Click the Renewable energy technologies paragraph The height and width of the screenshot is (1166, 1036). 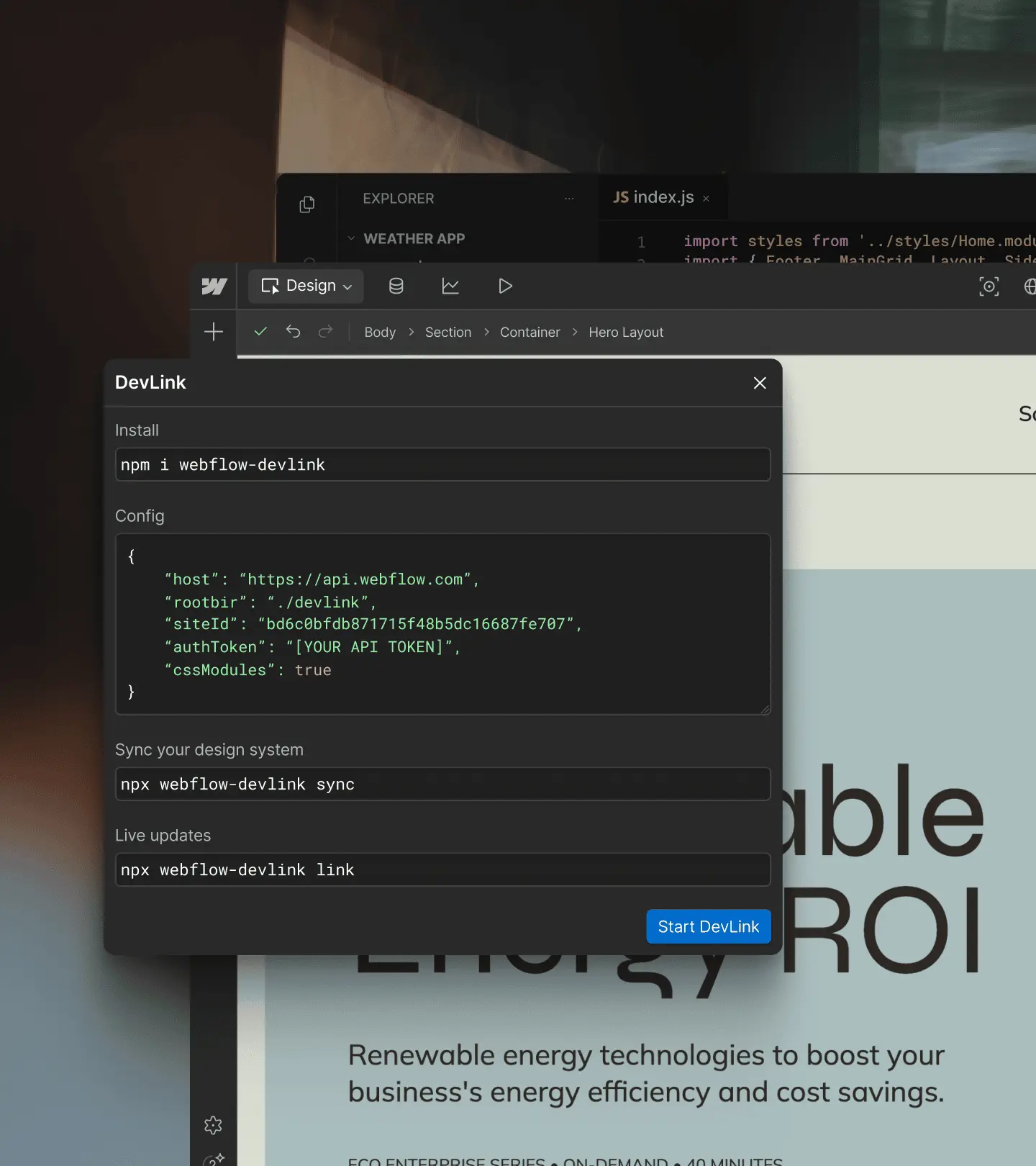pos(646,1074)
